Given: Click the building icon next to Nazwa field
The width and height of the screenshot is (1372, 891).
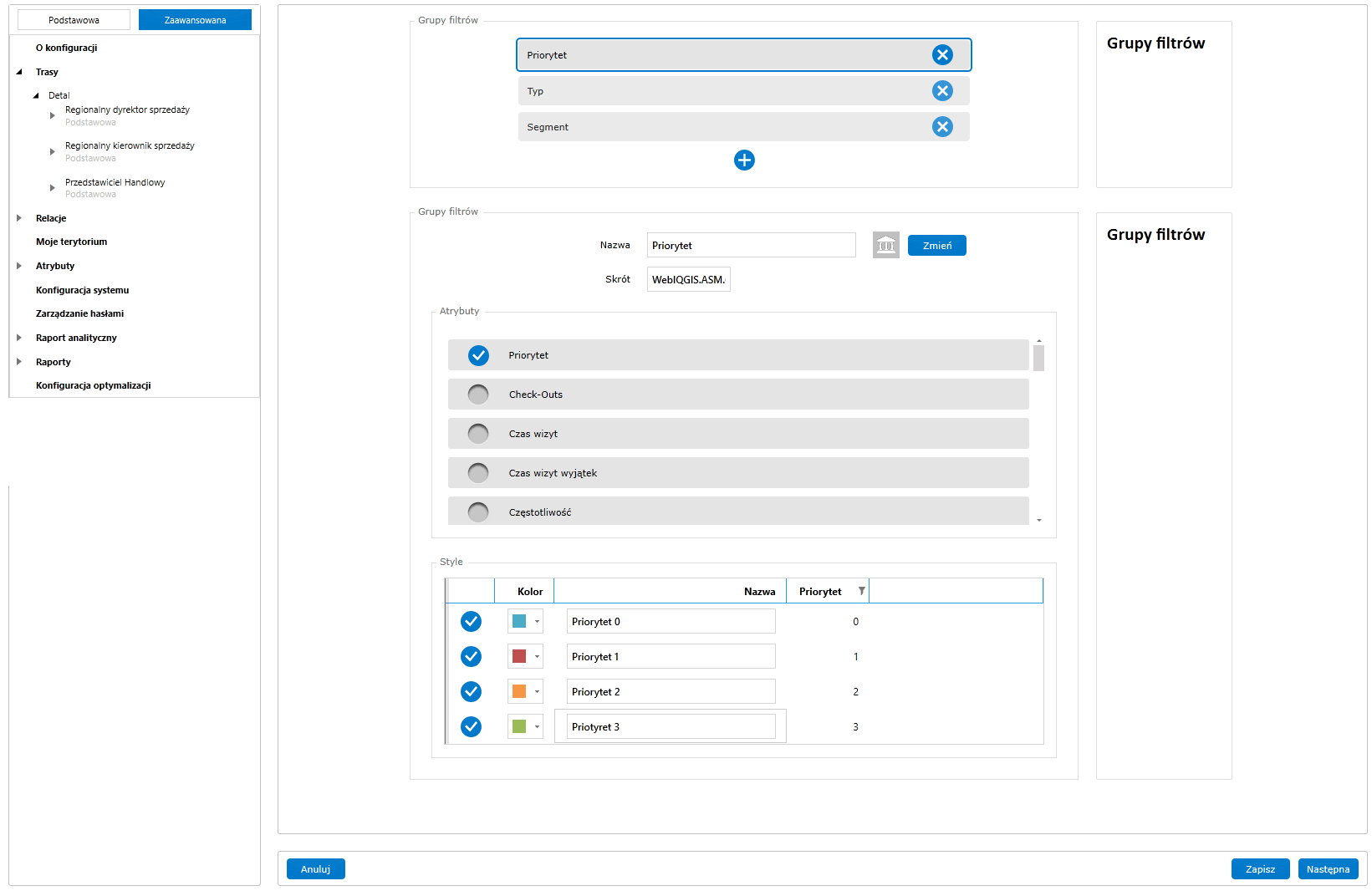Looking at the screenshot, I should [x=885, y=246].
